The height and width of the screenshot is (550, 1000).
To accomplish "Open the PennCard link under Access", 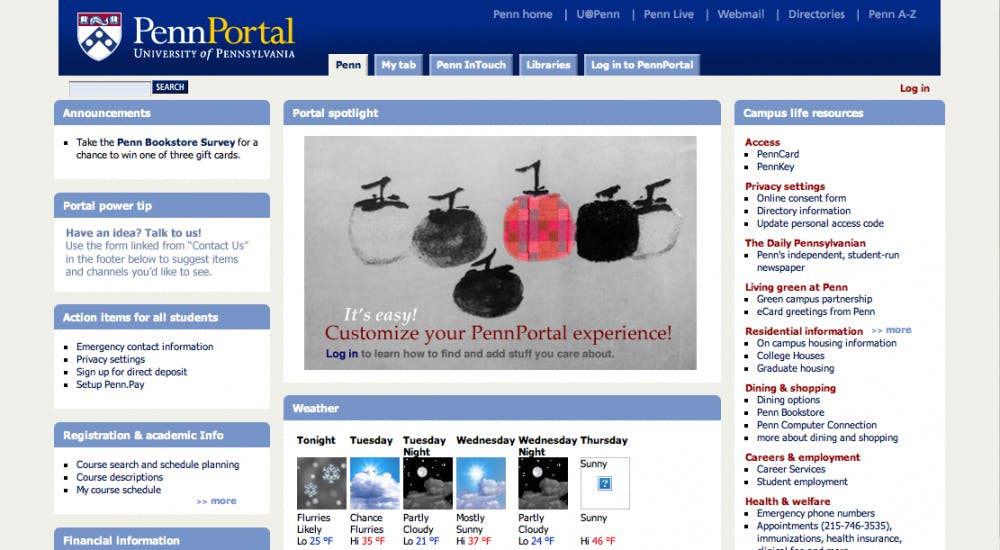I will point(777,155).
